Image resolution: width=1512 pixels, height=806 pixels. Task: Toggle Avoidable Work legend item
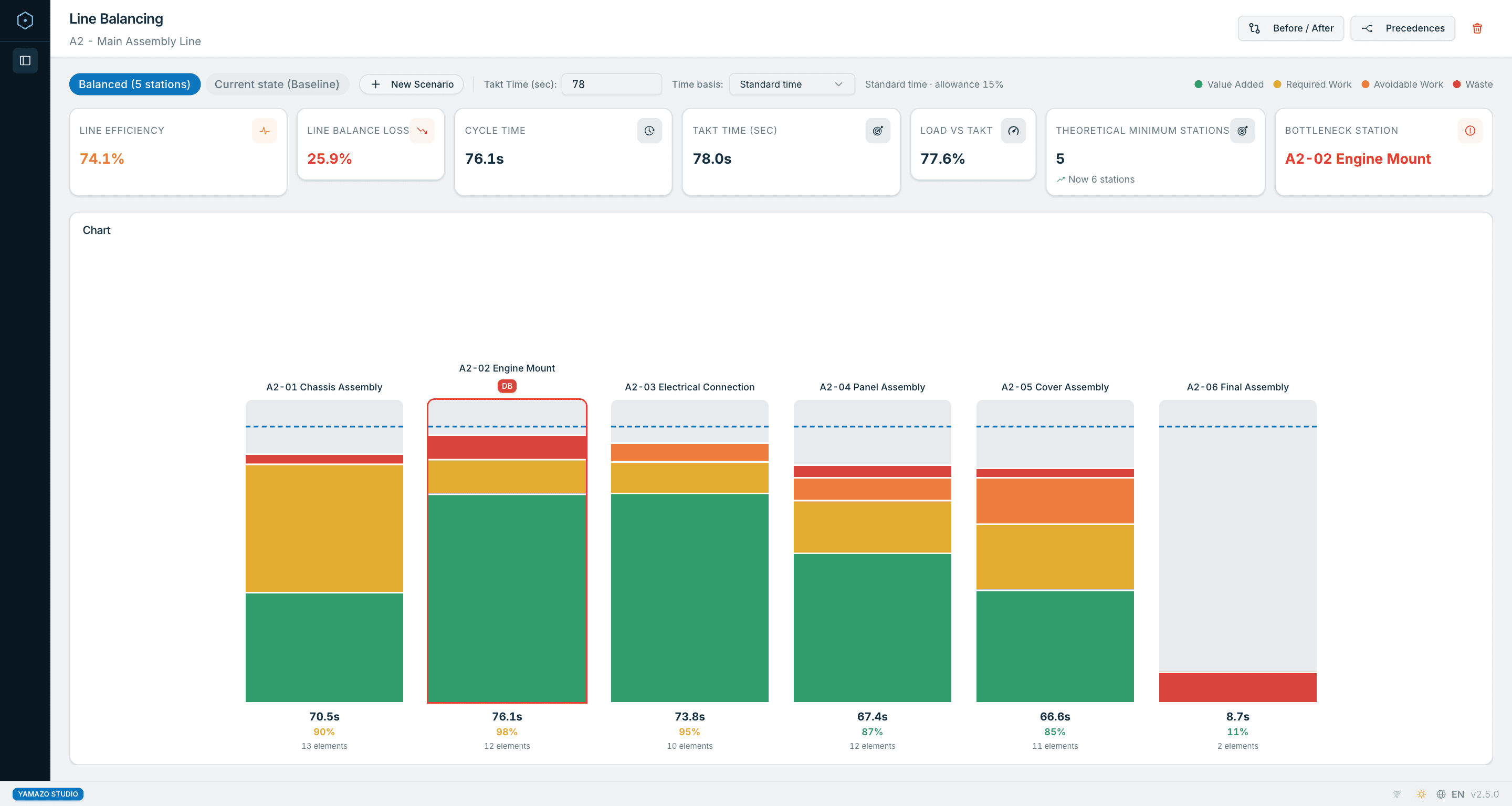(1402, 84)
